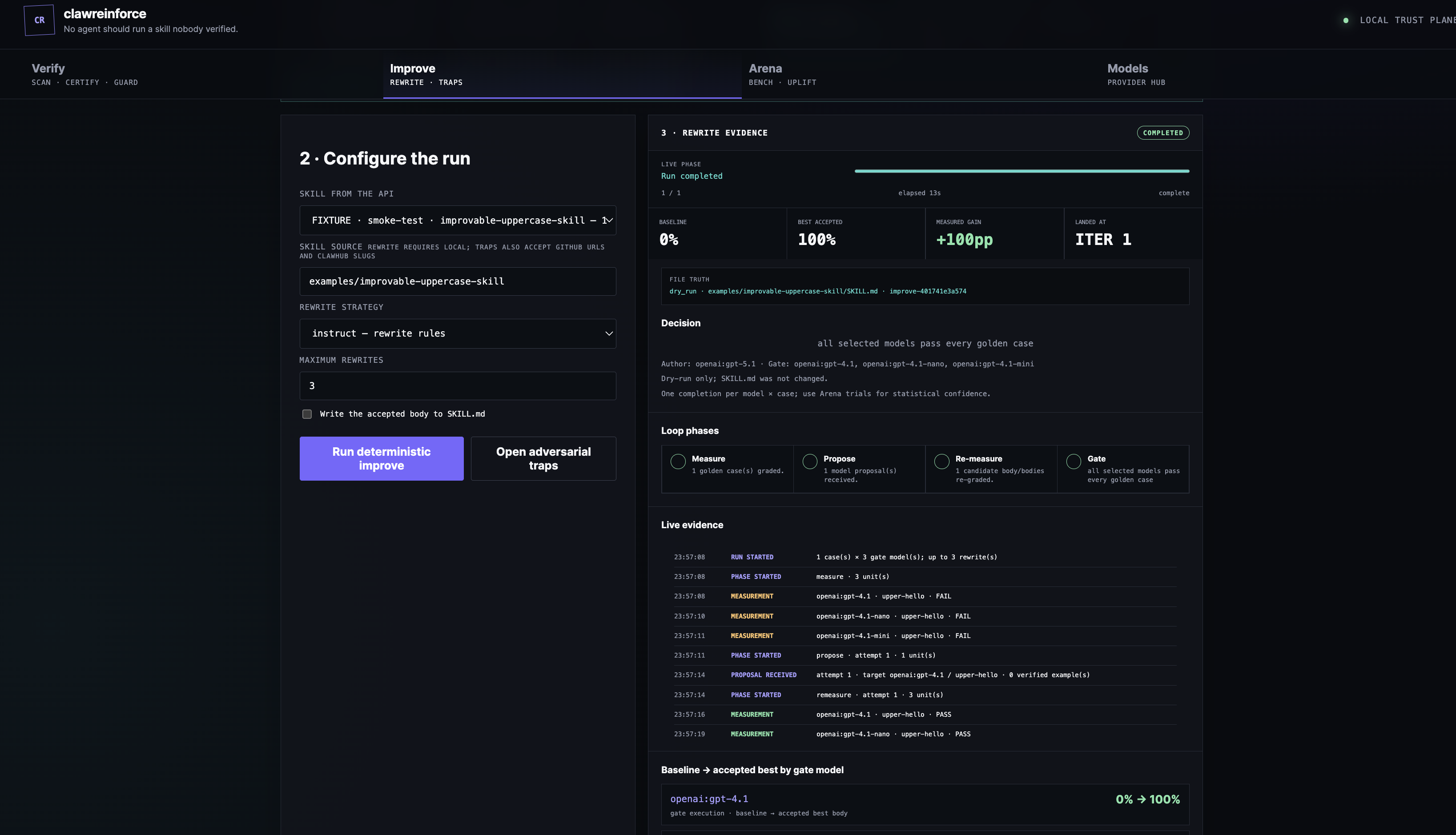Screen dimensions: 1456x835
Task: Select the Improve tab
Action: pyautogui.click(x=562, y=75)
